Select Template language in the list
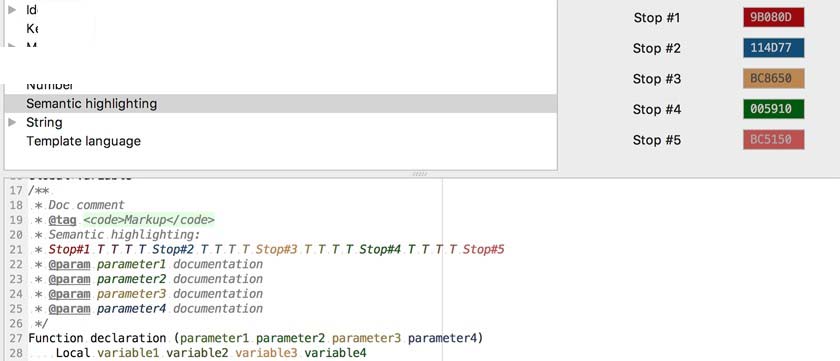Screen dimensions: 840x361 pyautogui.click(x=84, y=141)
